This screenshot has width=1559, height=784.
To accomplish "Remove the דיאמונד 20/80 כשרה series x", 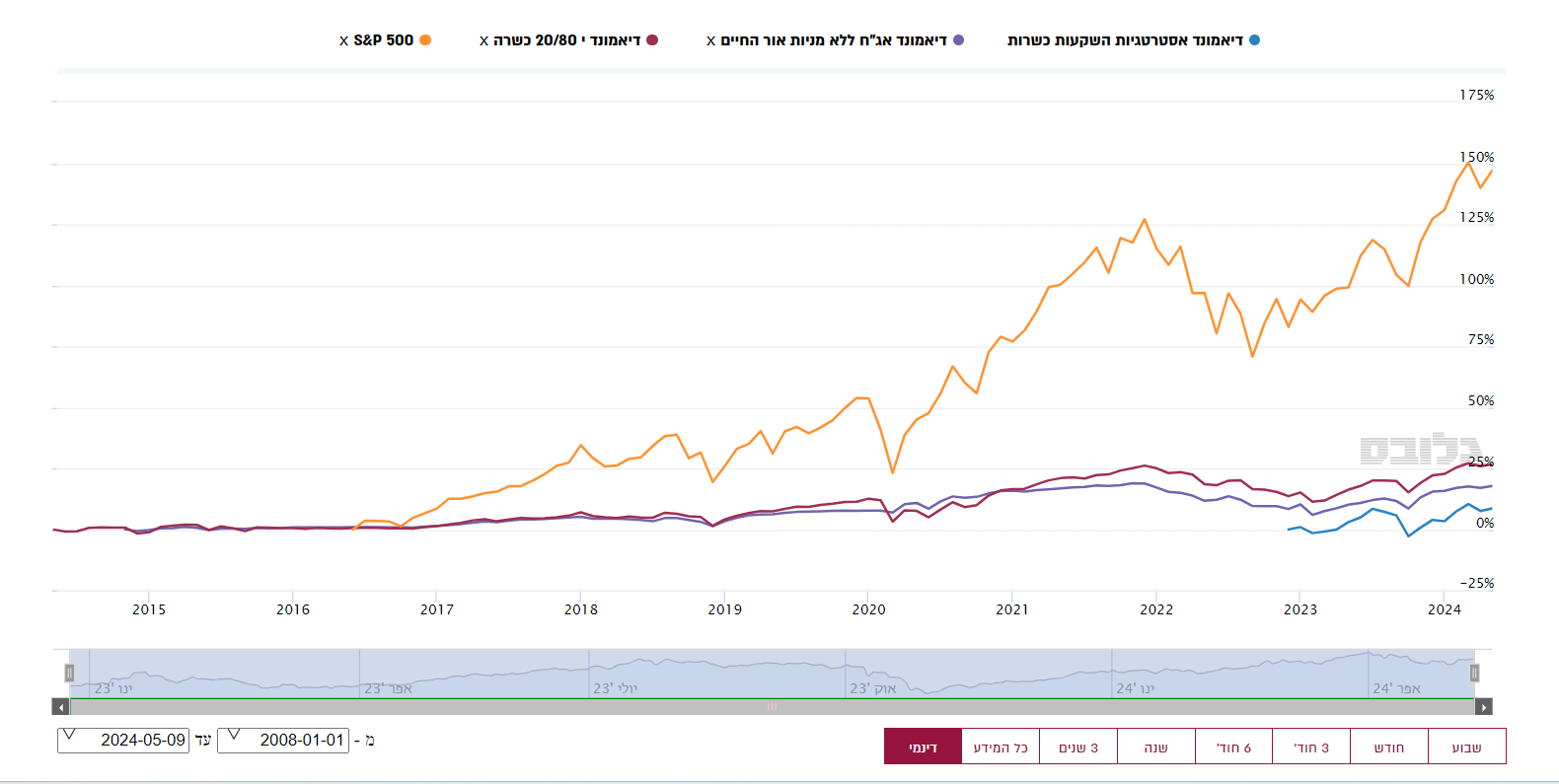I will click(483, 41).
